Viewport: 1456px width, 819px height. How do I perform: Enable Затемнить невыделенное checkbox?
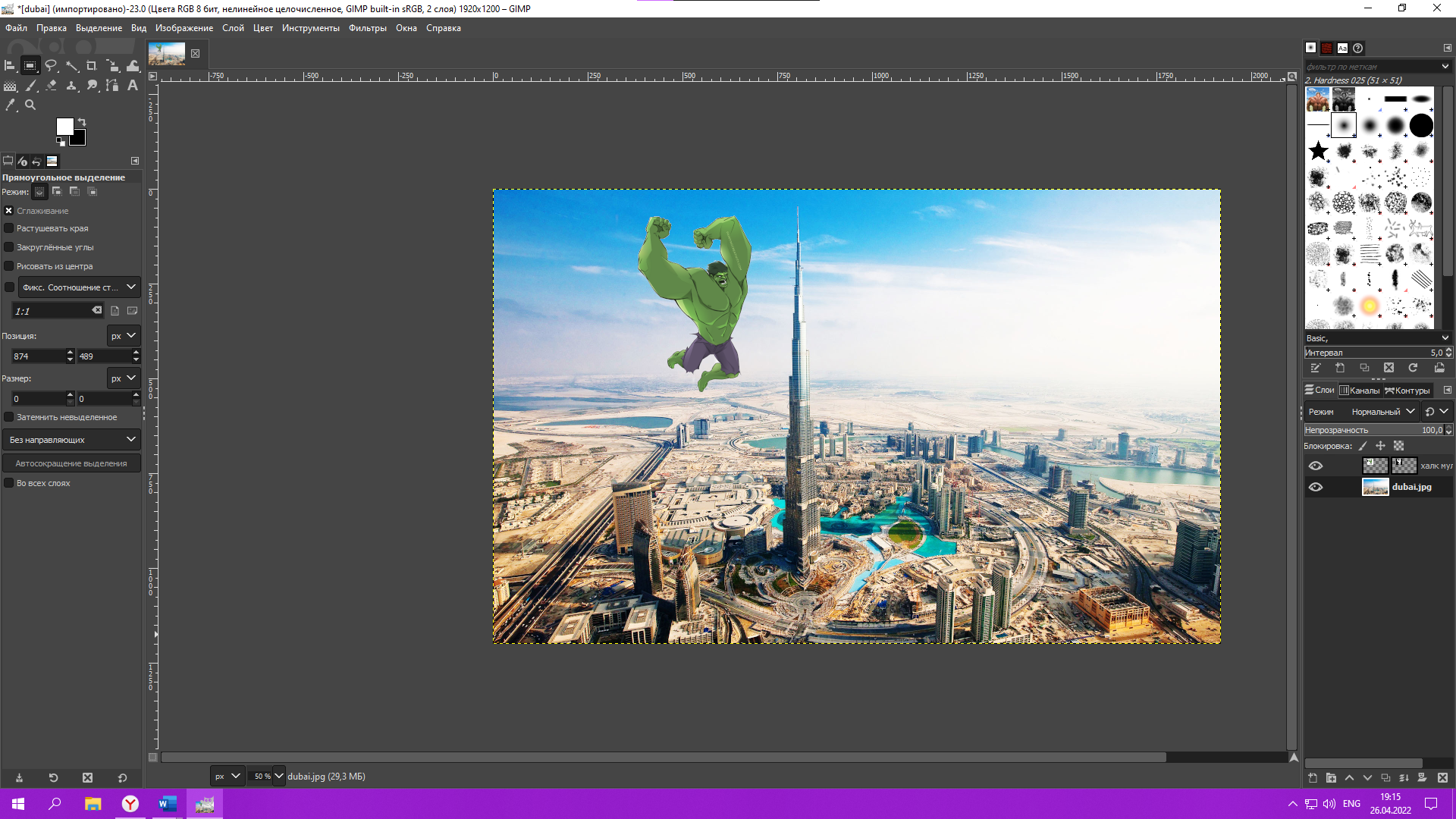point(9,417)
